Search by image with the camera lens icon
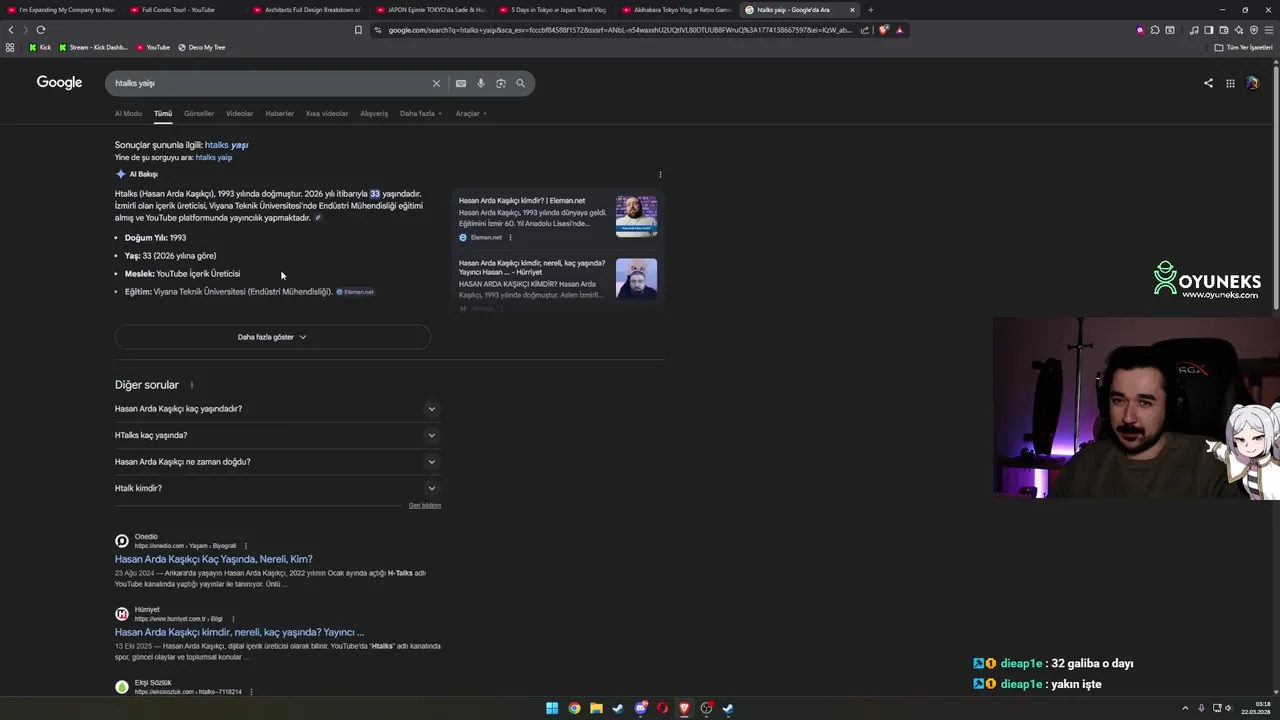 pos(501,83)
